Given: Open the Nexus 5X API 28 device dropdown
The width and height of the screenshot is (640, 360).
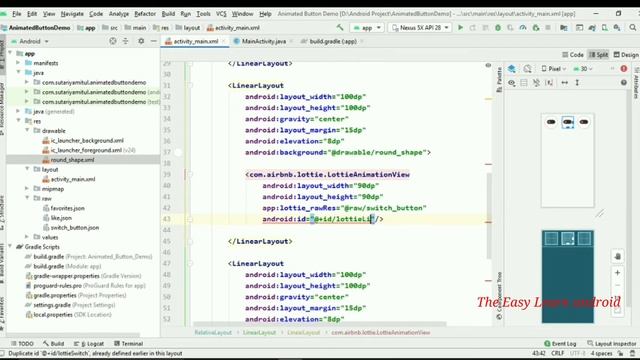Looking at the screenshot, I should click(x=420, y=28).
